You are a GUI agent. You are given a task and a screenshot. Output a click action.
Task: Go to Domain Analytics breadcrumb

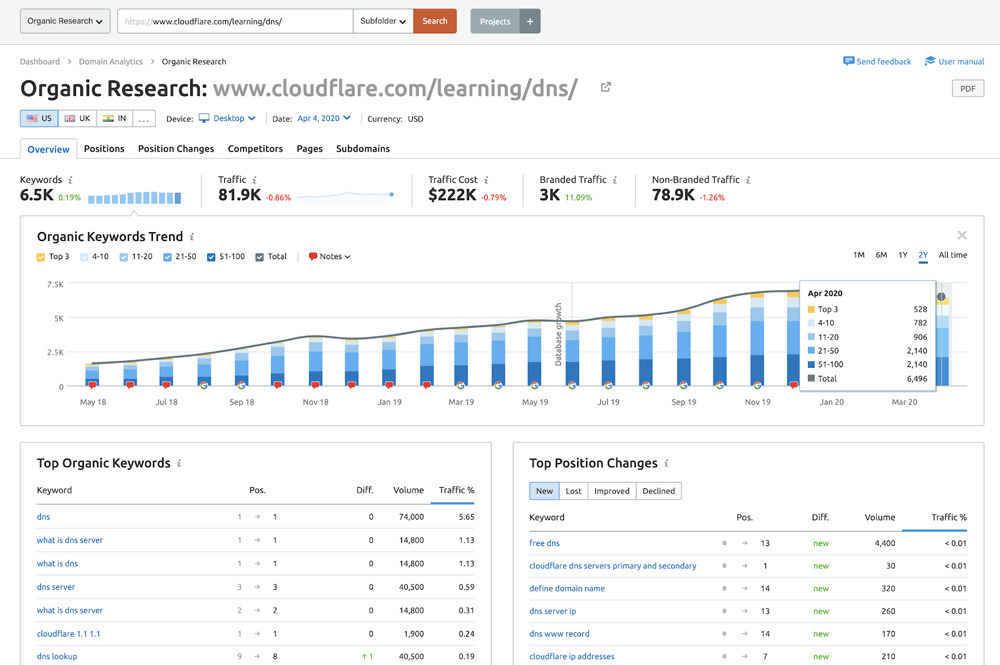pos(110,62)
